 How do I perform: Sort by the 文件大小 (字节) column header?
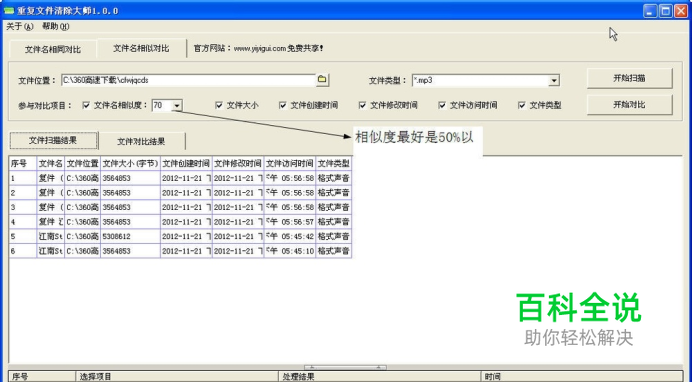131,163
